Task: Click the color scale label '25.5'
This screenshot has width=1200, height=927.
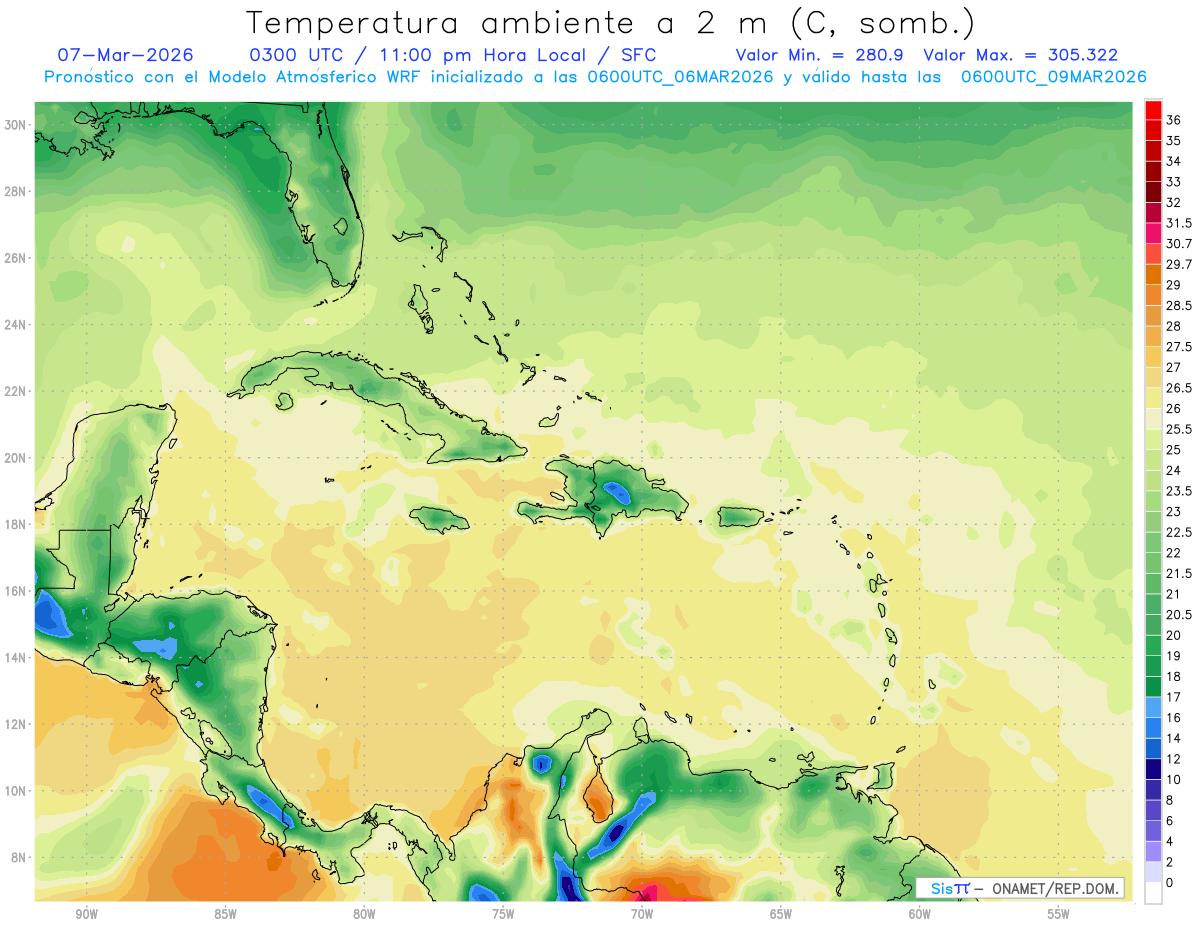Action: (x=1179, y=429)
